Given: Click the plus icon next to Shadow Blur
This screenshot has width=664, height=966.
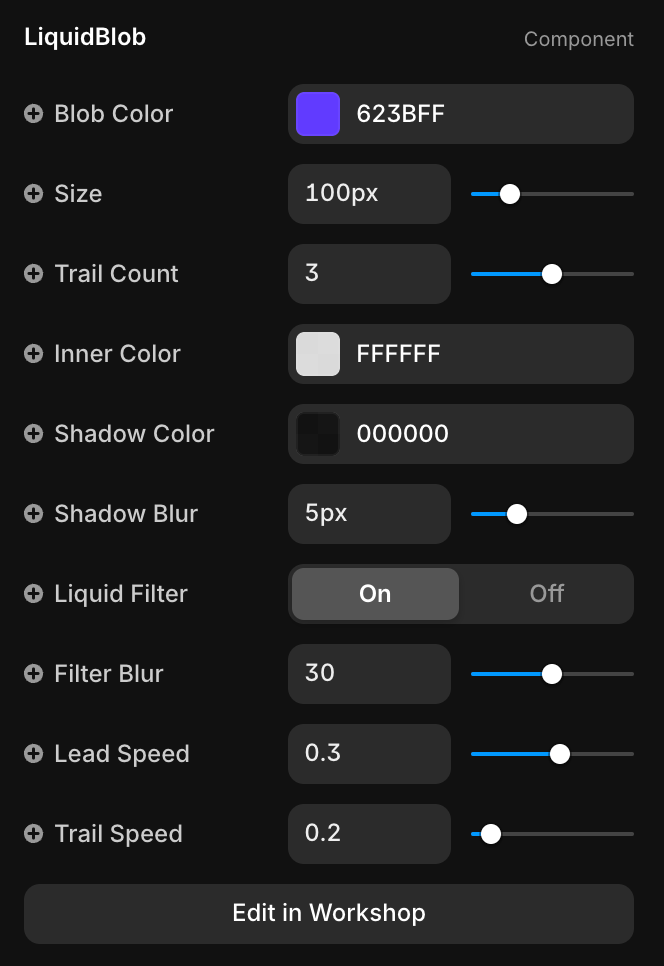Looking at the screenshot, I should coord(34,514).
